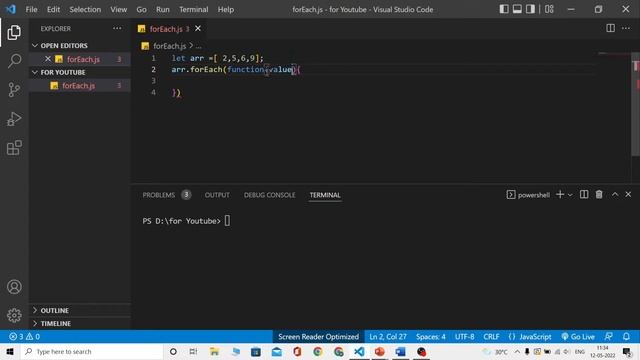Open Mail app from the taskbar

[276, 351]
